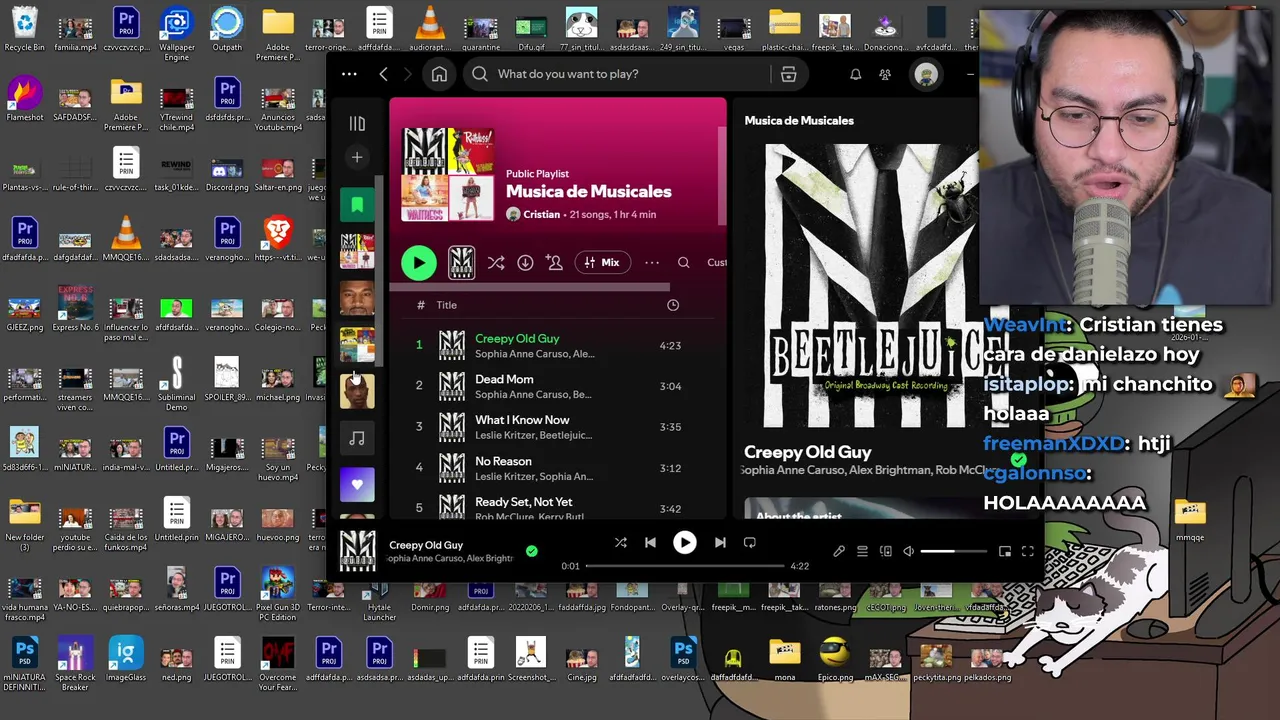Open Friend Activity icon
This screenshot has width=1280, height=720.
885,74
